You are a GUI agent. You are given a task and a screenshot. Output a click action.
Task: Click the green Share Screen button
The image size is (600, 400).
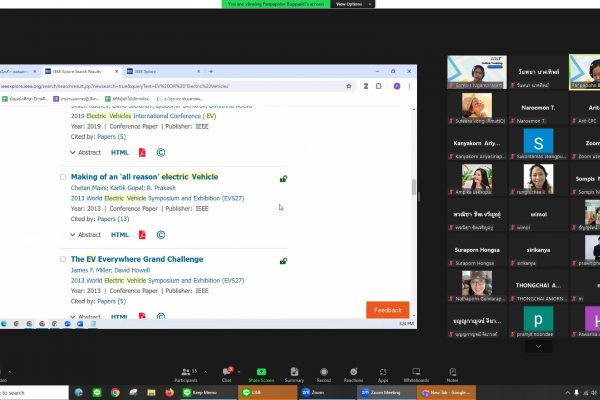coord(261,375)
